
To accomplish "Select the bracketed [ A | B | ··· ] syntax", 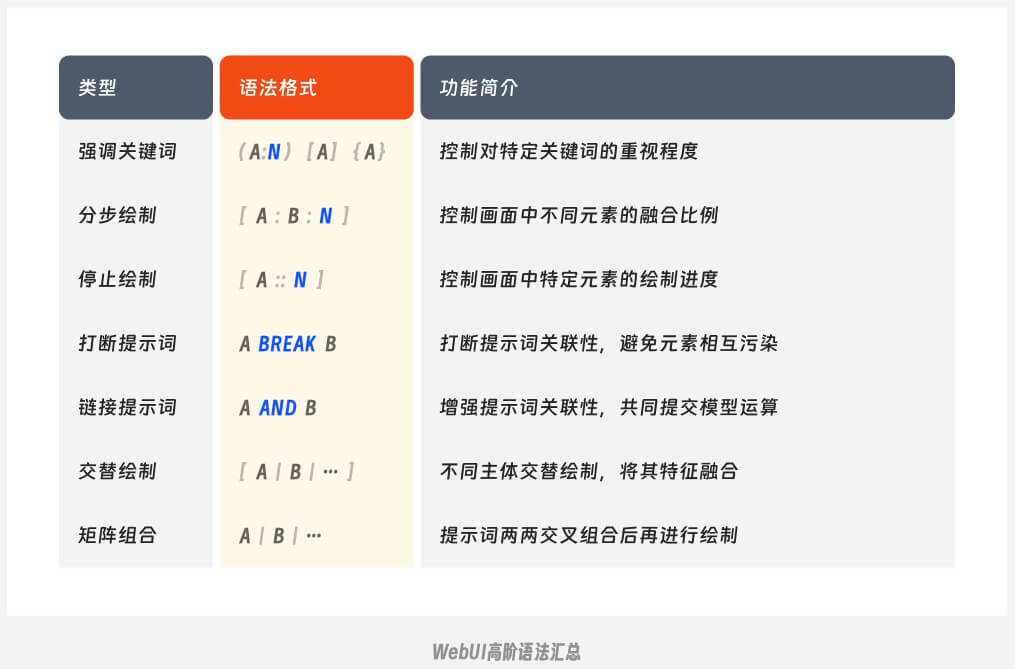I will [x=297, y=471].
